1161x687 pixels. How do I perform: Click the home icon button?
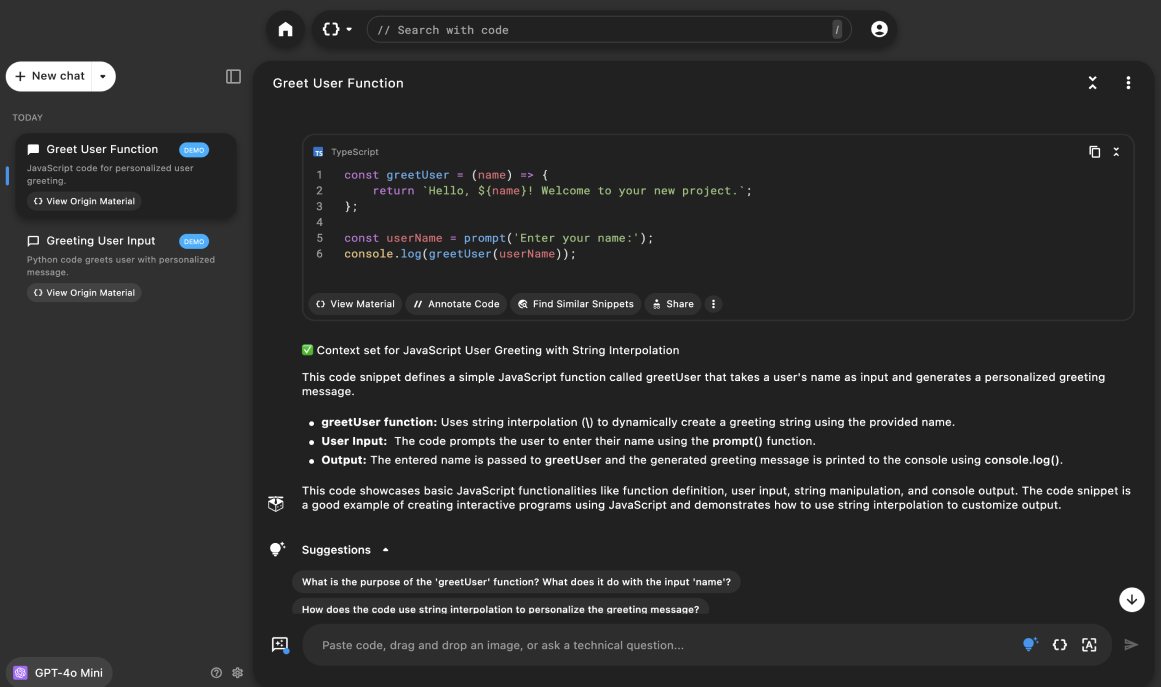285,30
